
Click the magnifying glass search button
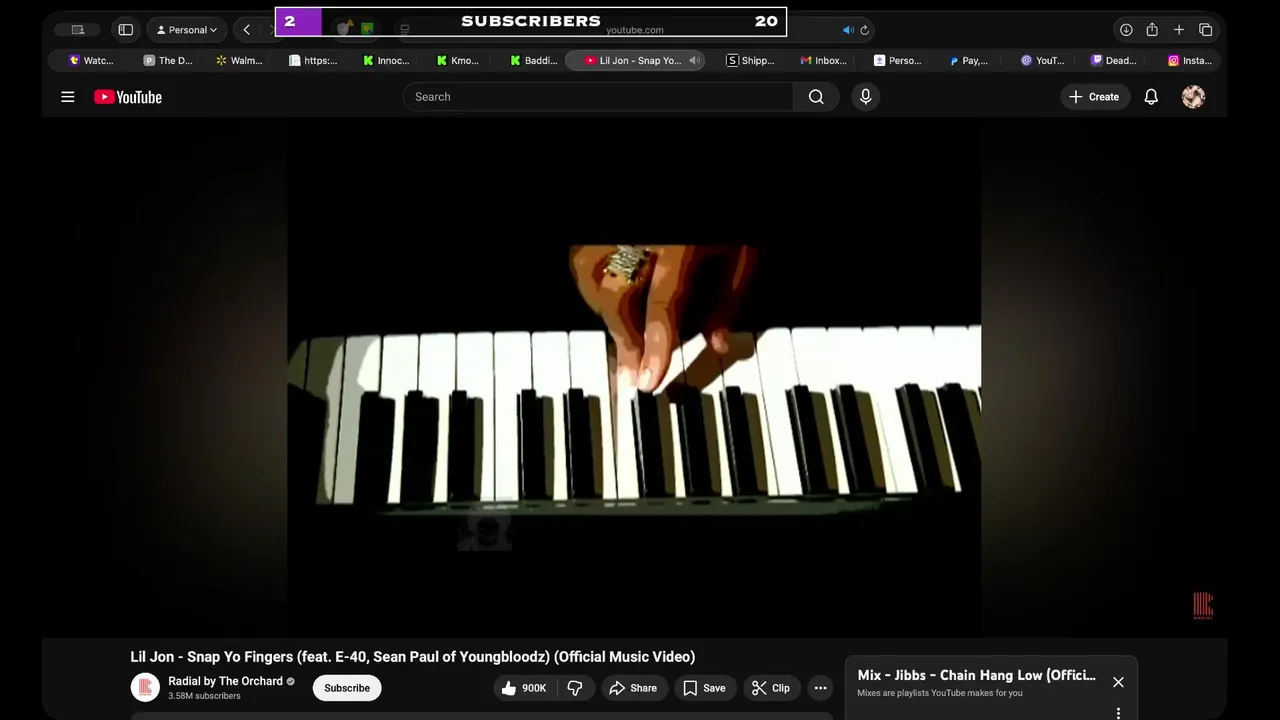816,97
